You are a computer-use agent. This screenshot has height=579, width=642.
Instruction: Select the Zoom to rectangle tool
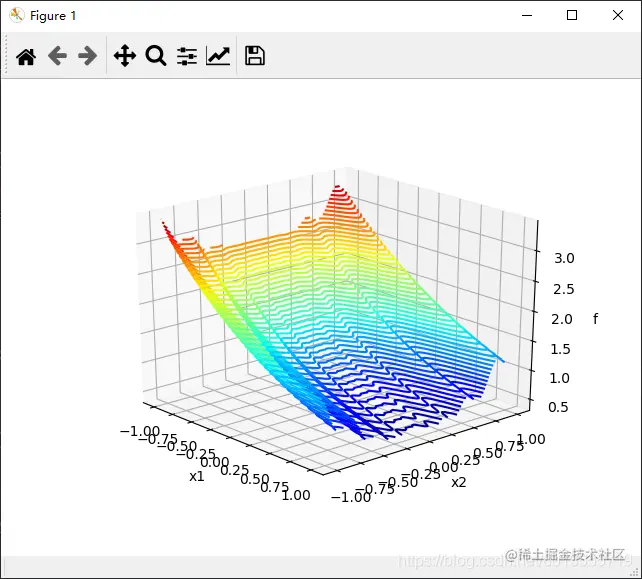156,56
